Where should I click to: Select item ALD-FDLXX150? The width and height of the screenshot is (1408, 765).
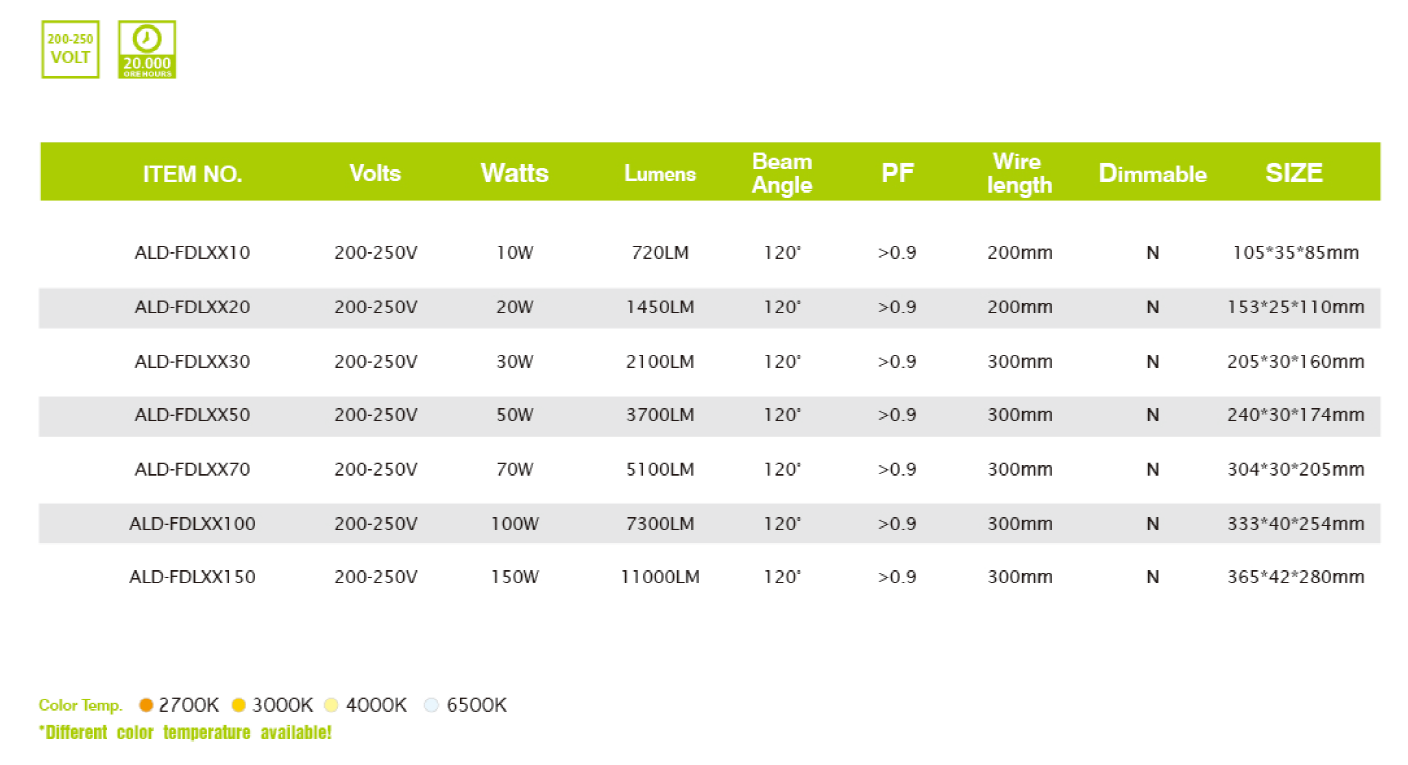click(192, 577)
